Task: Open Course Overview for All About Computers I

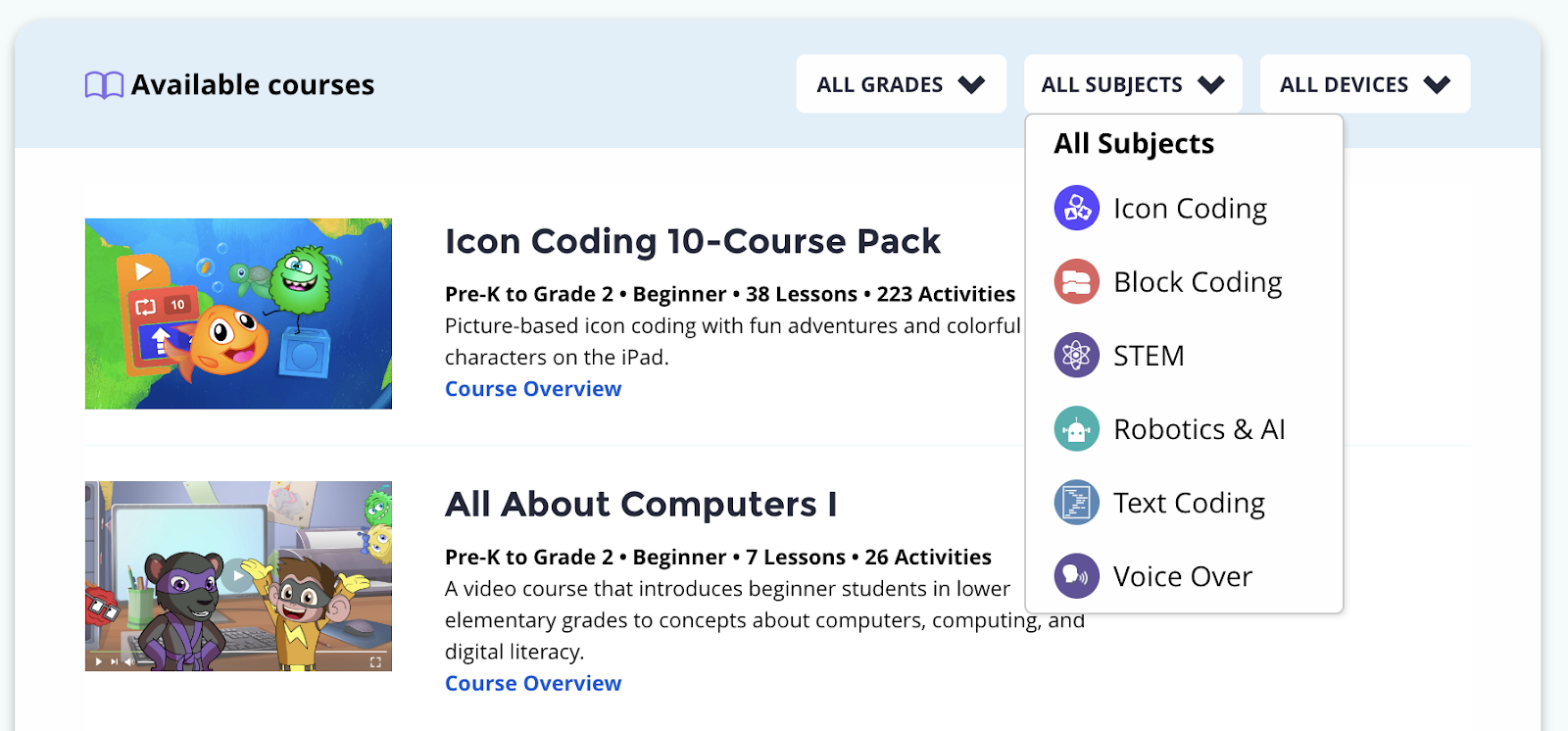Action: coord(533,683)
